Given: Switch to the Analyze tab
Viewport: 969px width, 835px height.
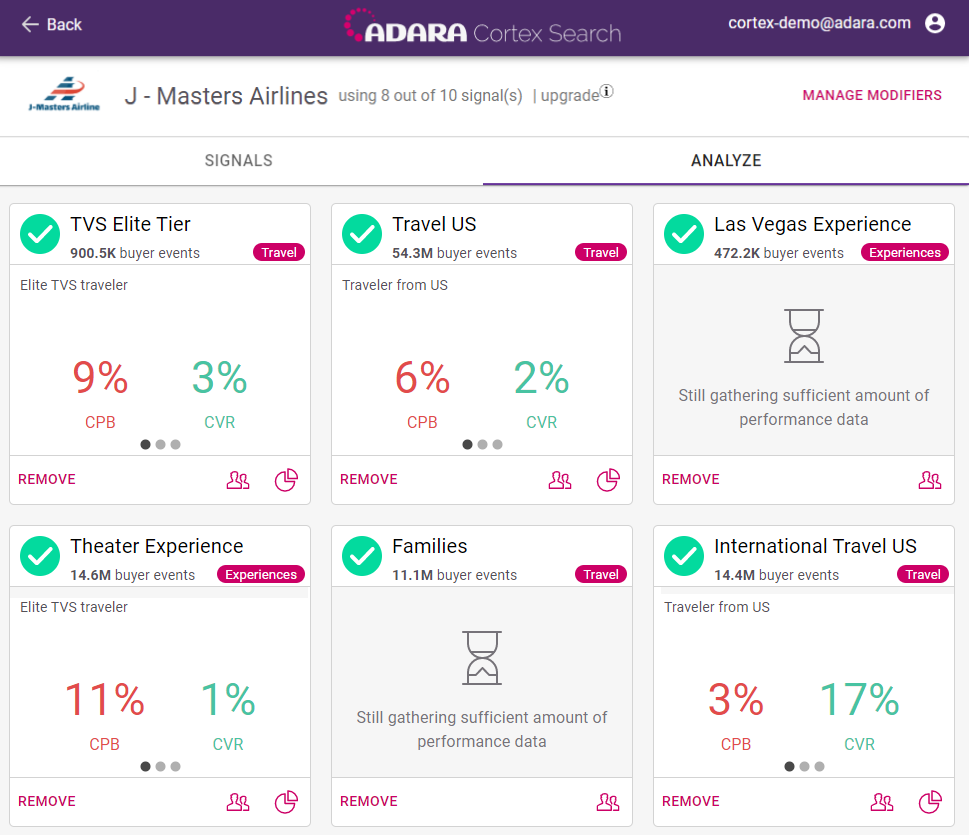Looking at the screenshot, I should click(x=726, y=161).
